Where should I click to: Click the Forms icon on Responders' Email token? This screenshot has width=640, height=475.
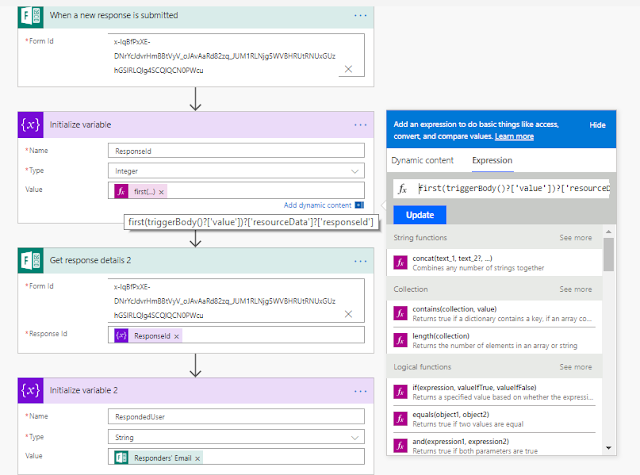[x=121, y=458]
